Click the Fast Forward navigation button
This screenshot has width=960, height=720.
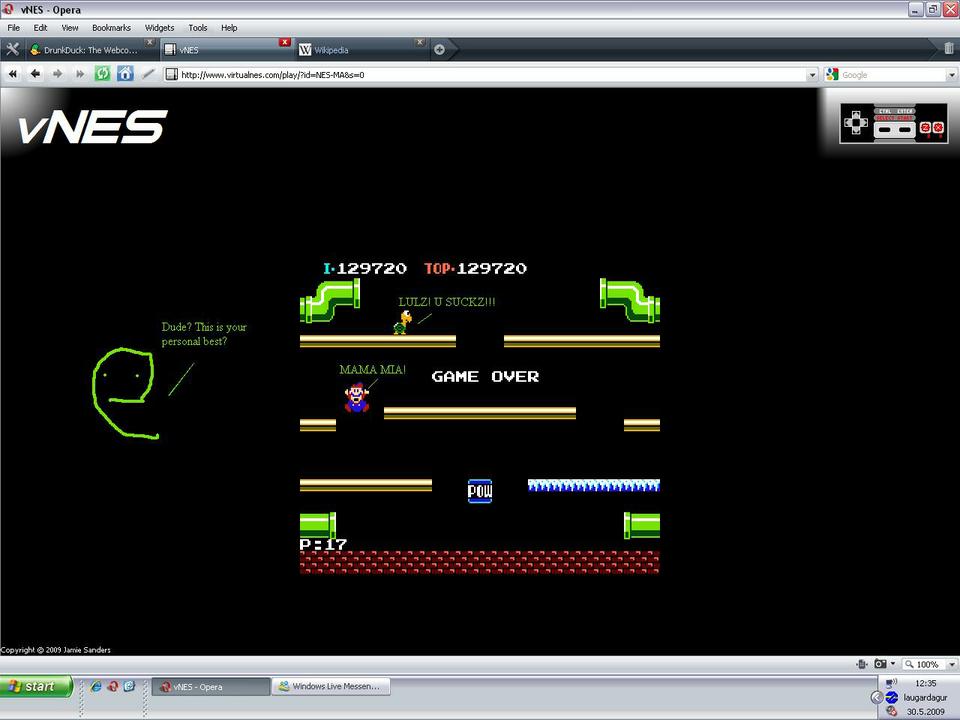point(80,74)
